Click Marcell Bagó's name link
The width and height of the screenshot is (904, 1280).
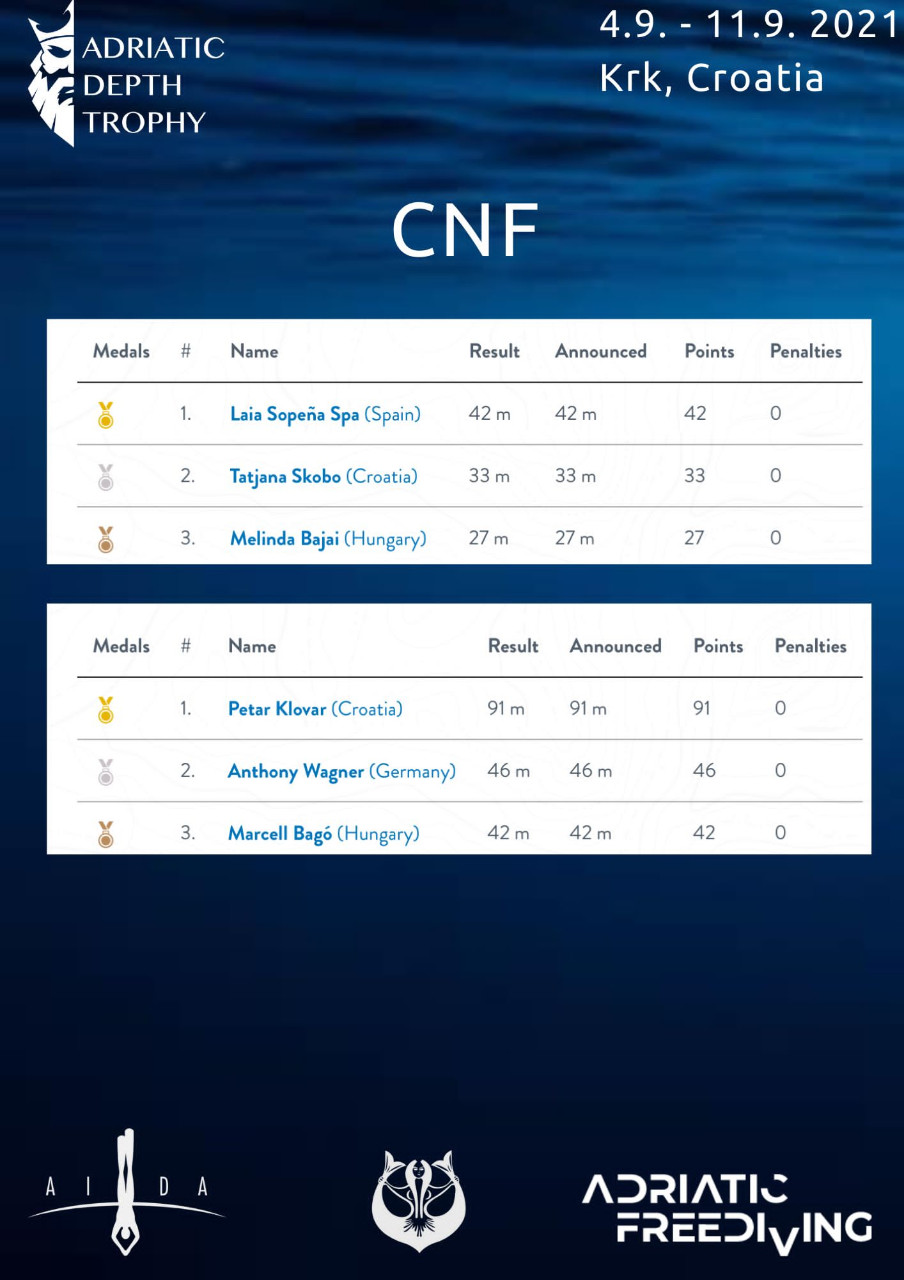pyautogui.click(x=280, y=833)
